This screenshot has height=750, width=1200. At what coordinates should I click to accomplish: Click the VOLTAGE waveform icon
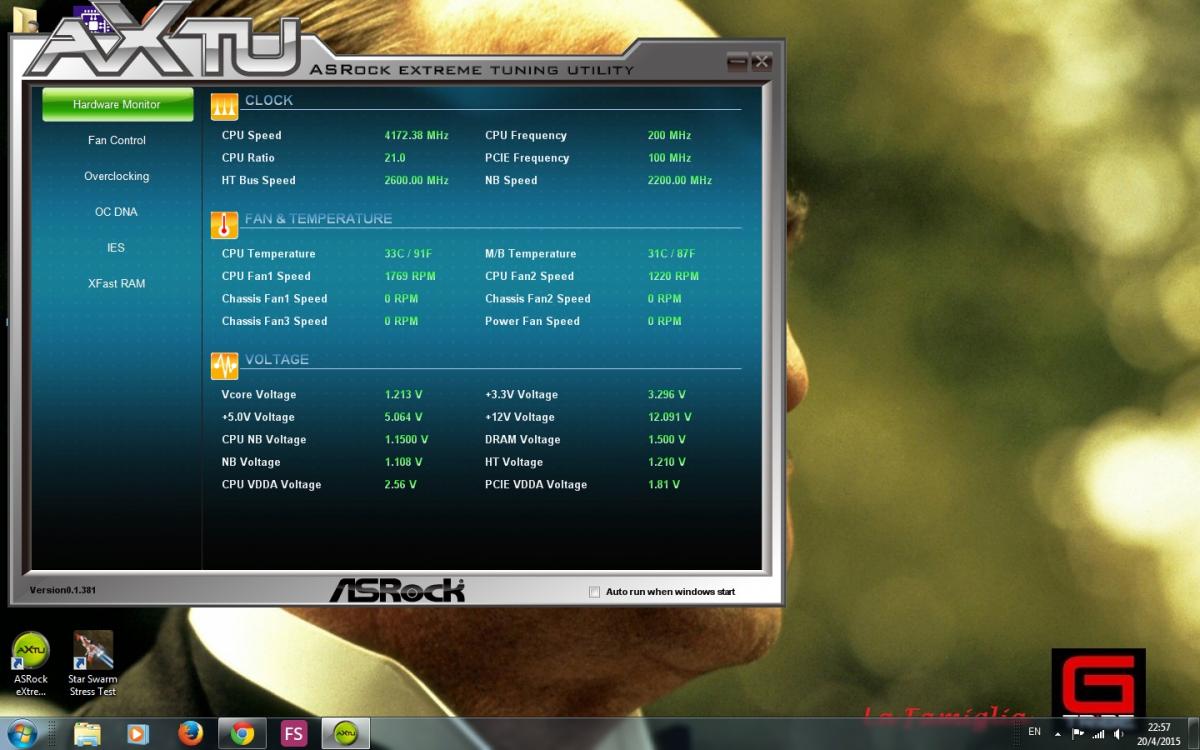225,366
